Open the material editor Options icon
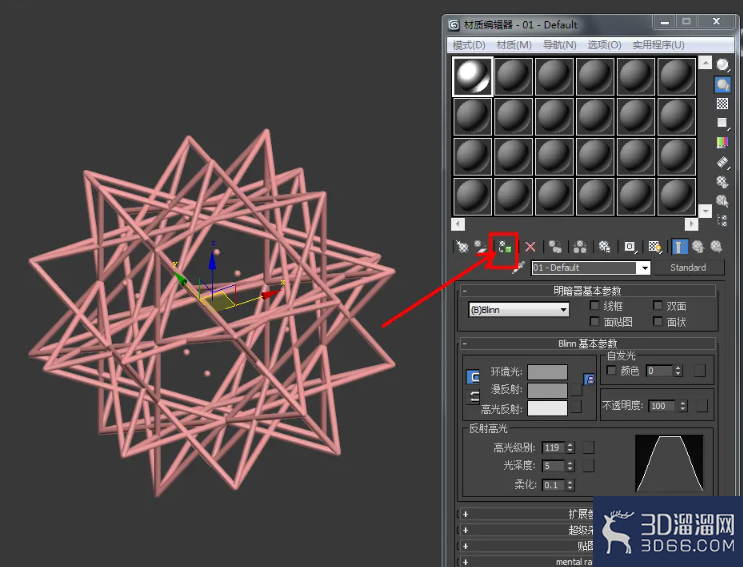This screenshot has width=743, height=567. pos(722,181)
